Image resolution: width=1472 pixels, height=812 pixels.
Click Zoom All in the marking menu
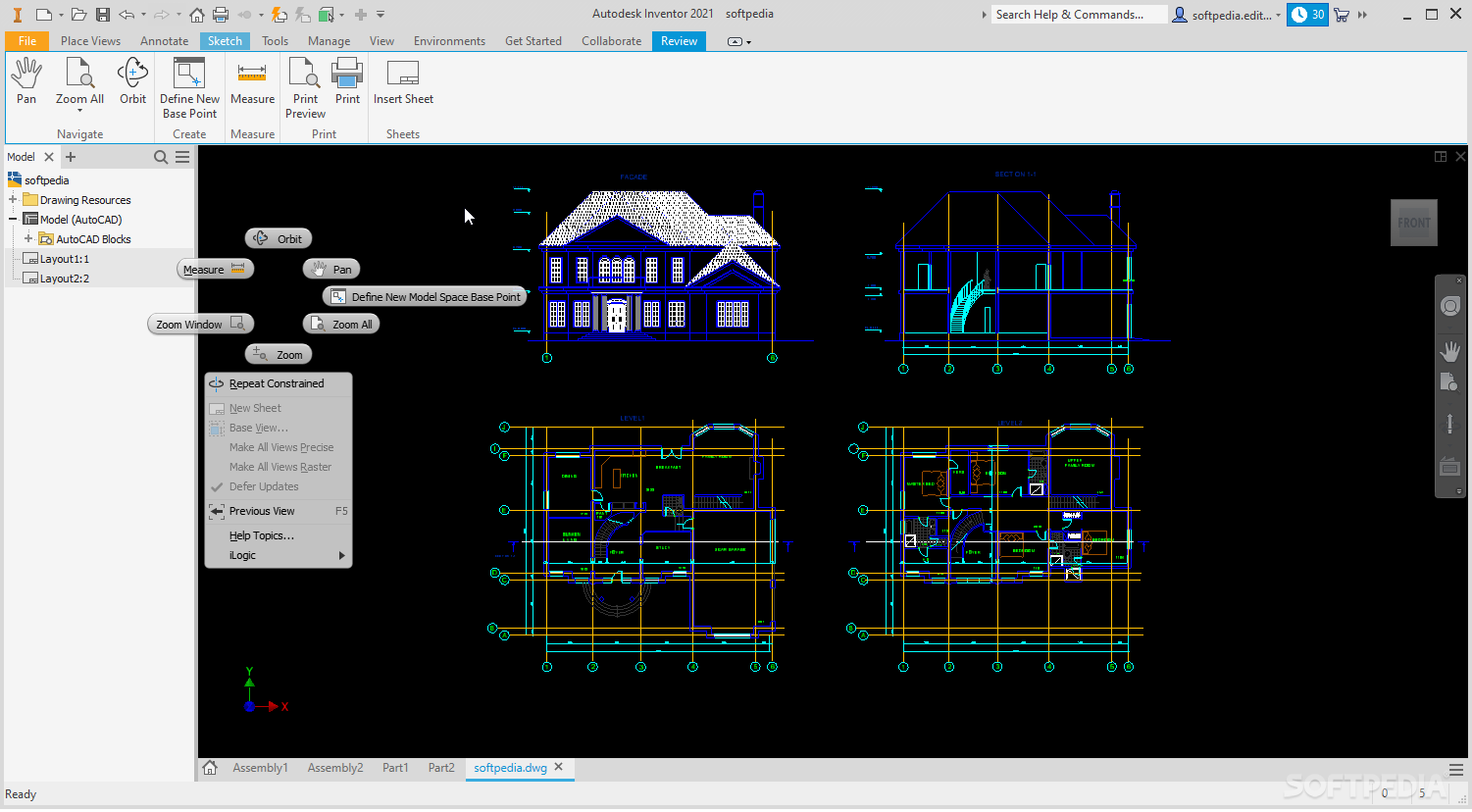click(x=341, y=324)
